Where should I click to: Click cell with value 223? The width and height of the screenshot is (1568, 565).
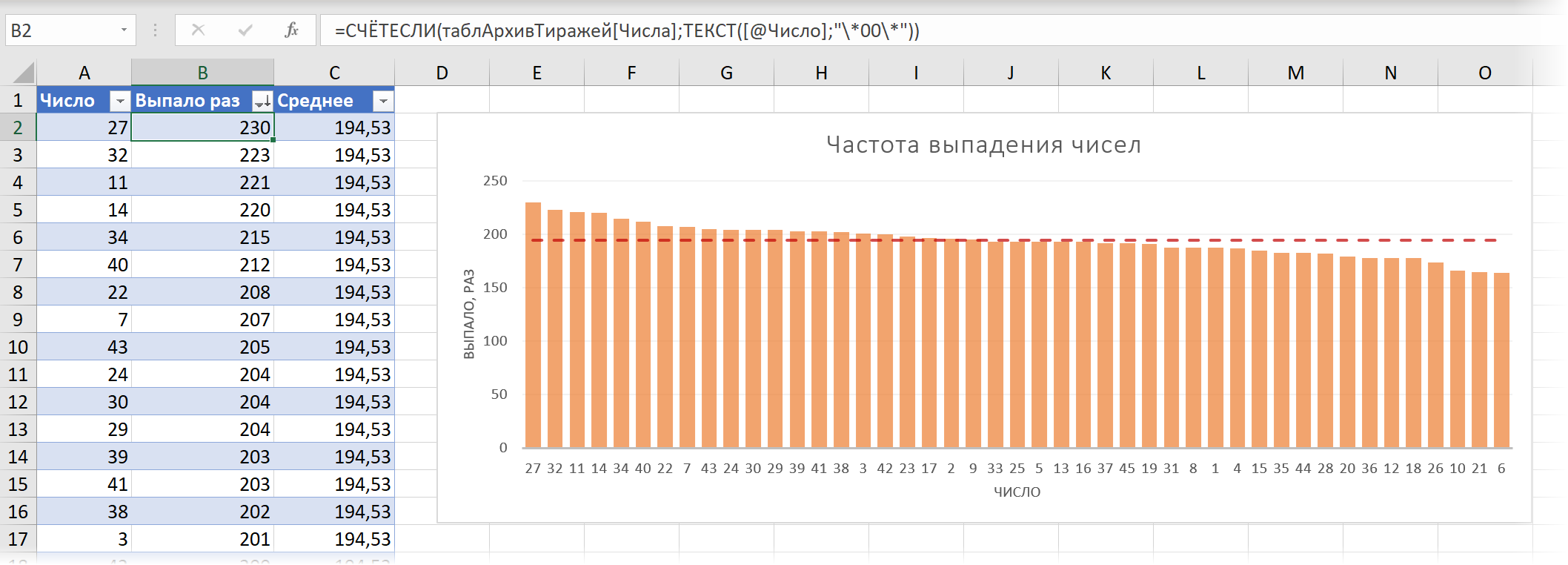pos(203,155)
